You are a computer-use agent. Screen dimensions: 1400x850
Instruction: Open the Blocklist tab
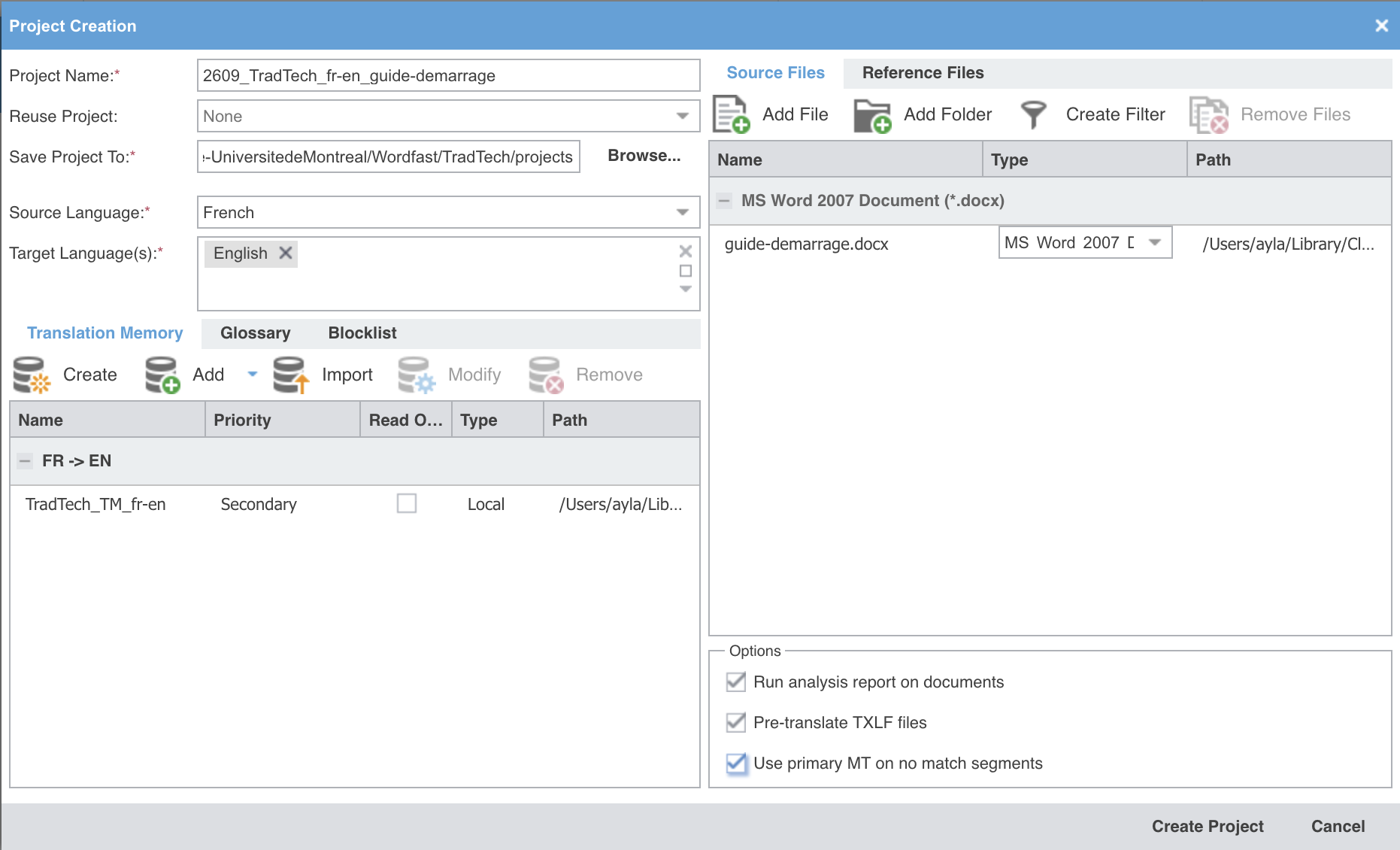click(x=362, y=333)
